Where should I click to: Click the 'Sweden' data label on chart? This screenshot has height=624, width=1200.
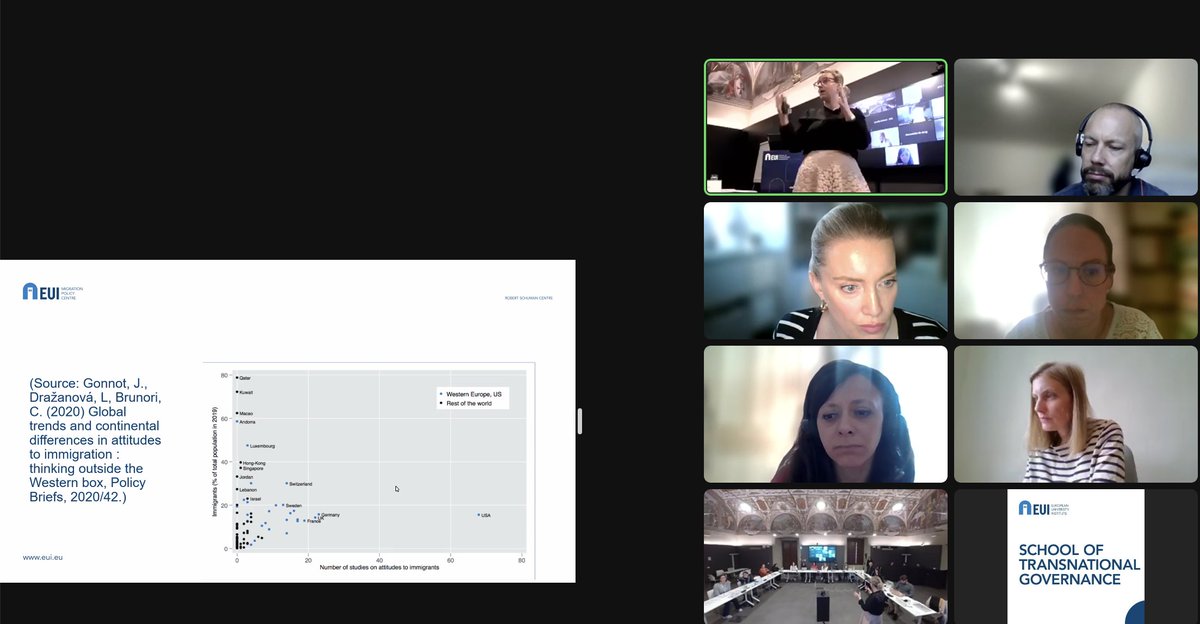(294, 506)
